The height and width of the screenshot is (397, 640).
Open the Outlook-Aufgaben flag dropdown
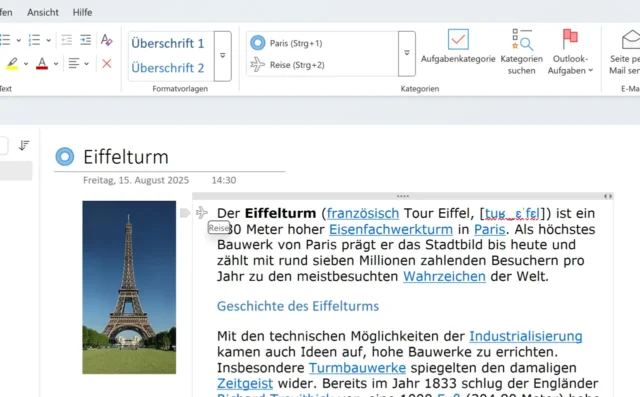click(570, 52)
